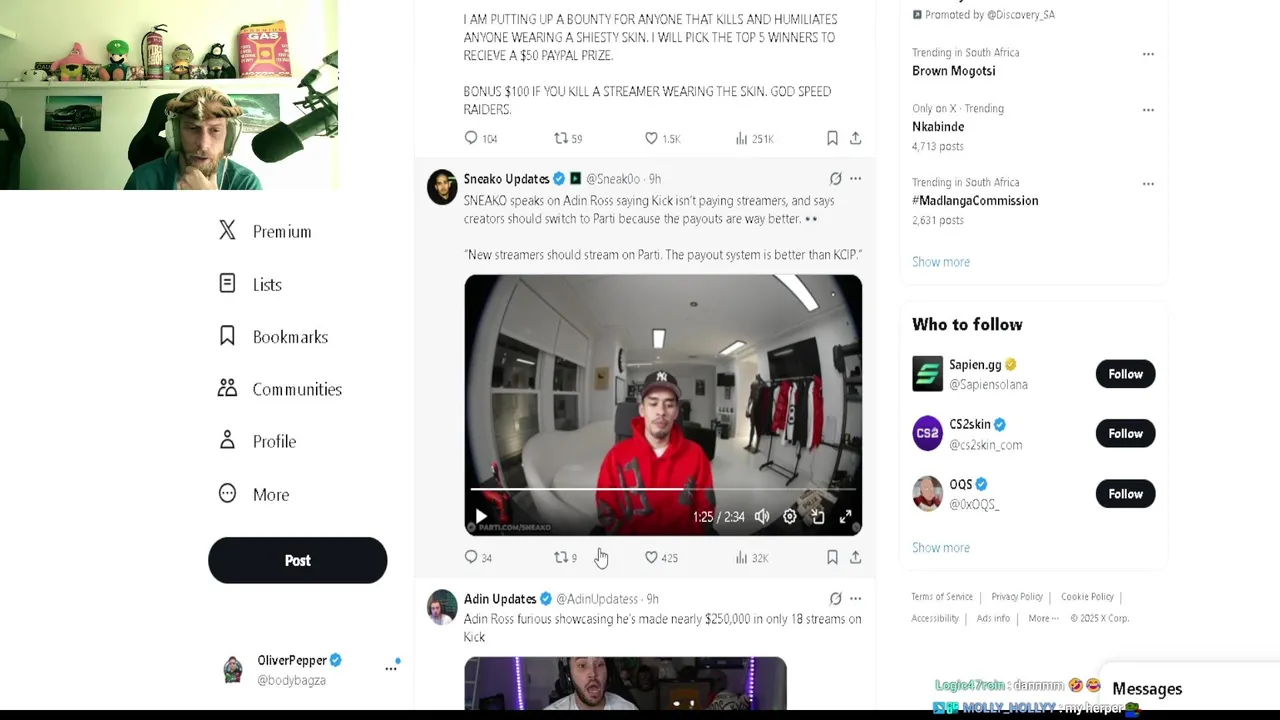Reply to the Sneako Updates post
The image size is (1280, 720).
coord(478,558)
